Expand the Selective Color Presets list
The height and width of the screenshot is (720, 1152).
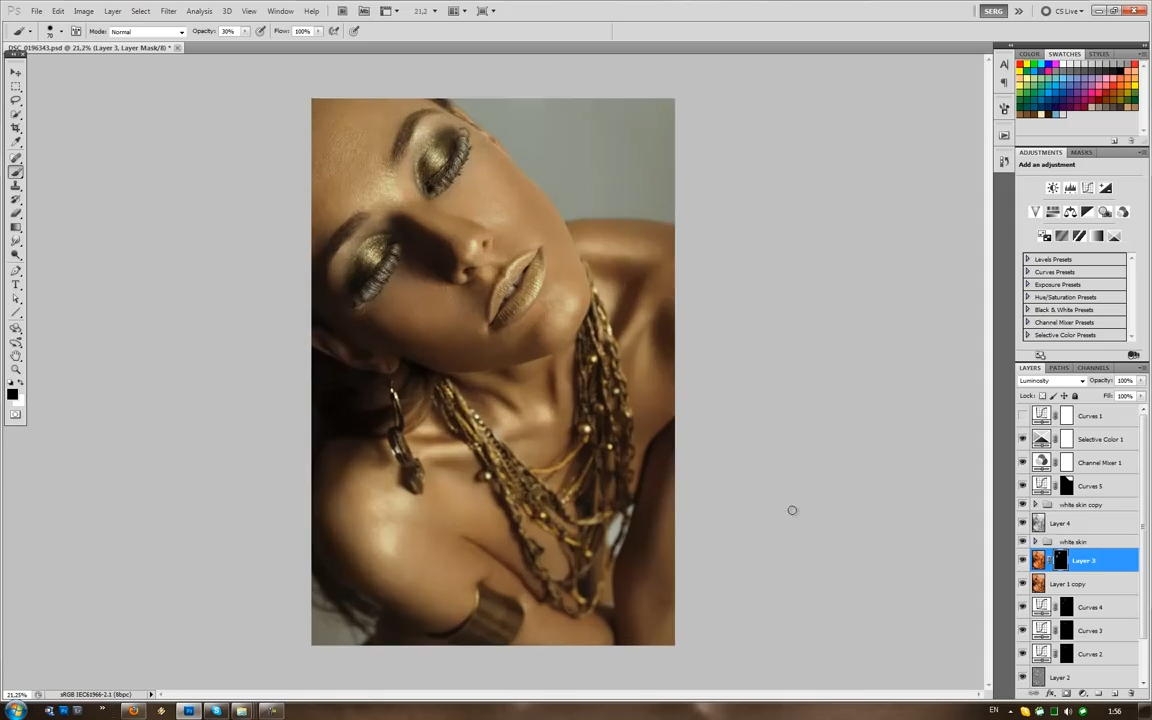[1028, 335]
